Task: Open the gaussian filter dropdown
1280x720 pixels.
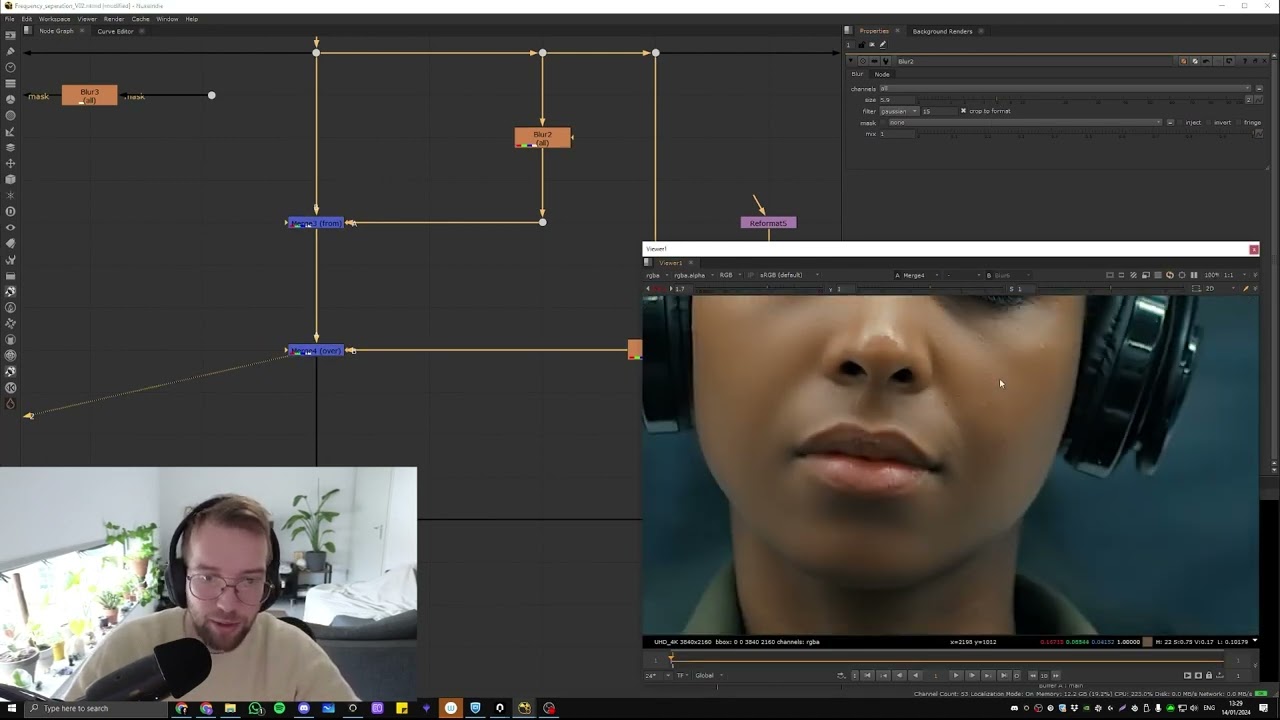Action: point(899,111)
